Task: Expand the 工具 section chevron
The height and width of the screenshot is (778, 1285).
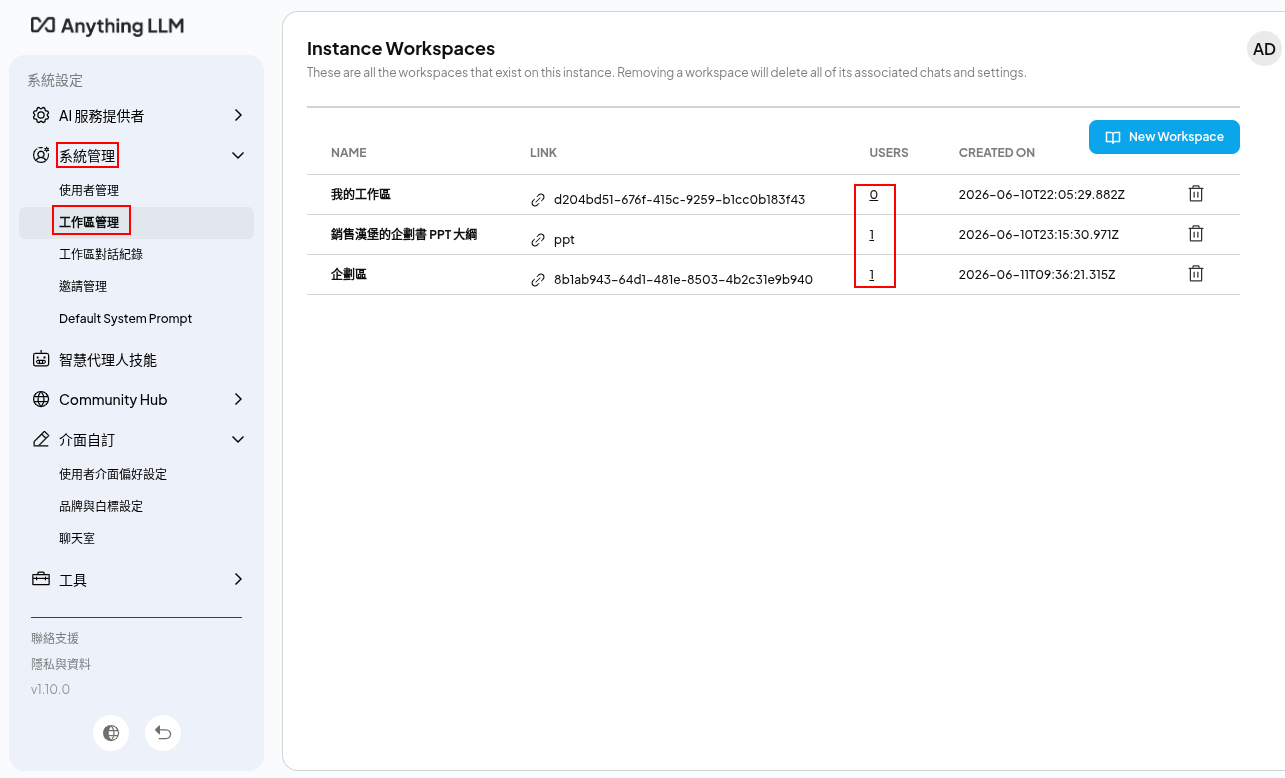Action: click(238, 579)
